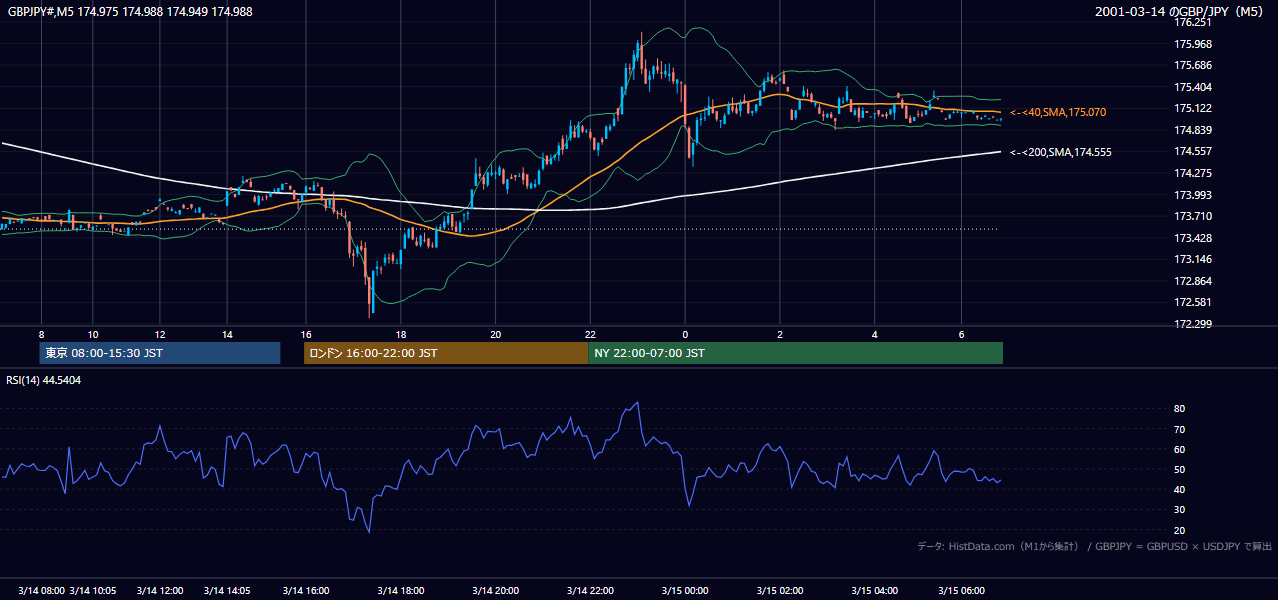Click the 173.993 price axis label

pos(1192,195)
